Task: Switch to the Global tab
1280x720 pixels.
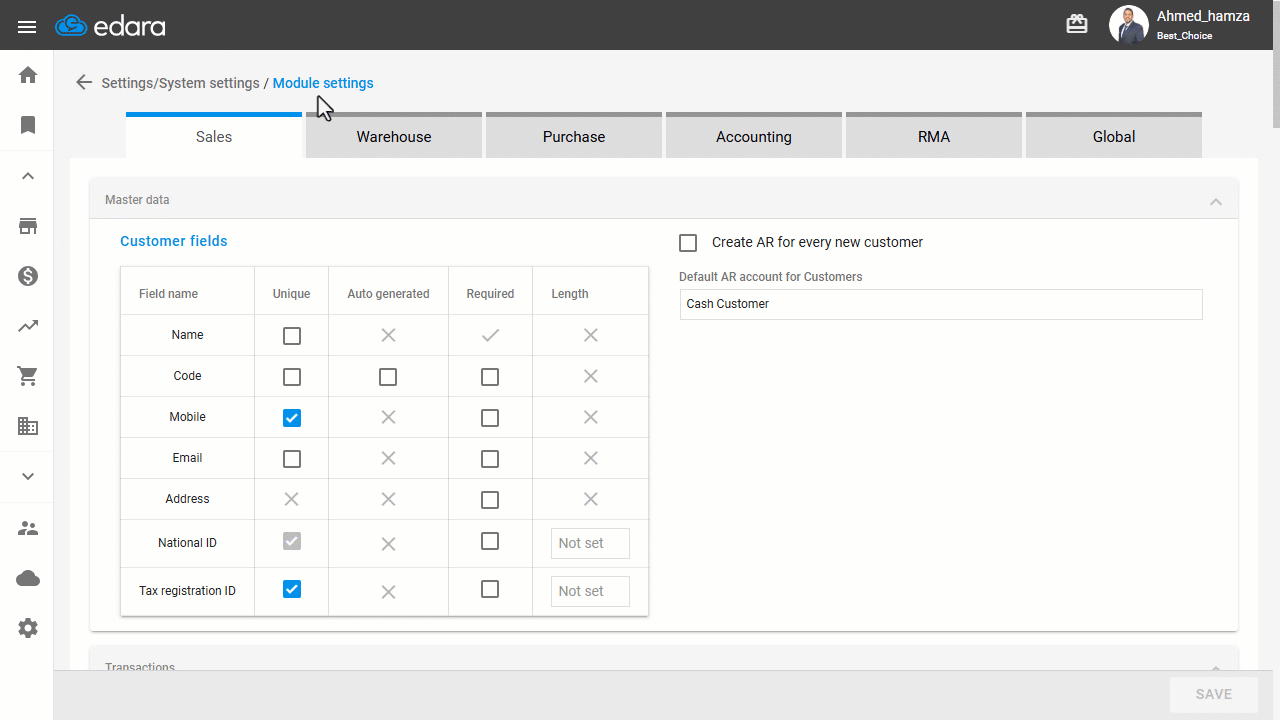Action: pyautogui.click(x=1114, y=136)
